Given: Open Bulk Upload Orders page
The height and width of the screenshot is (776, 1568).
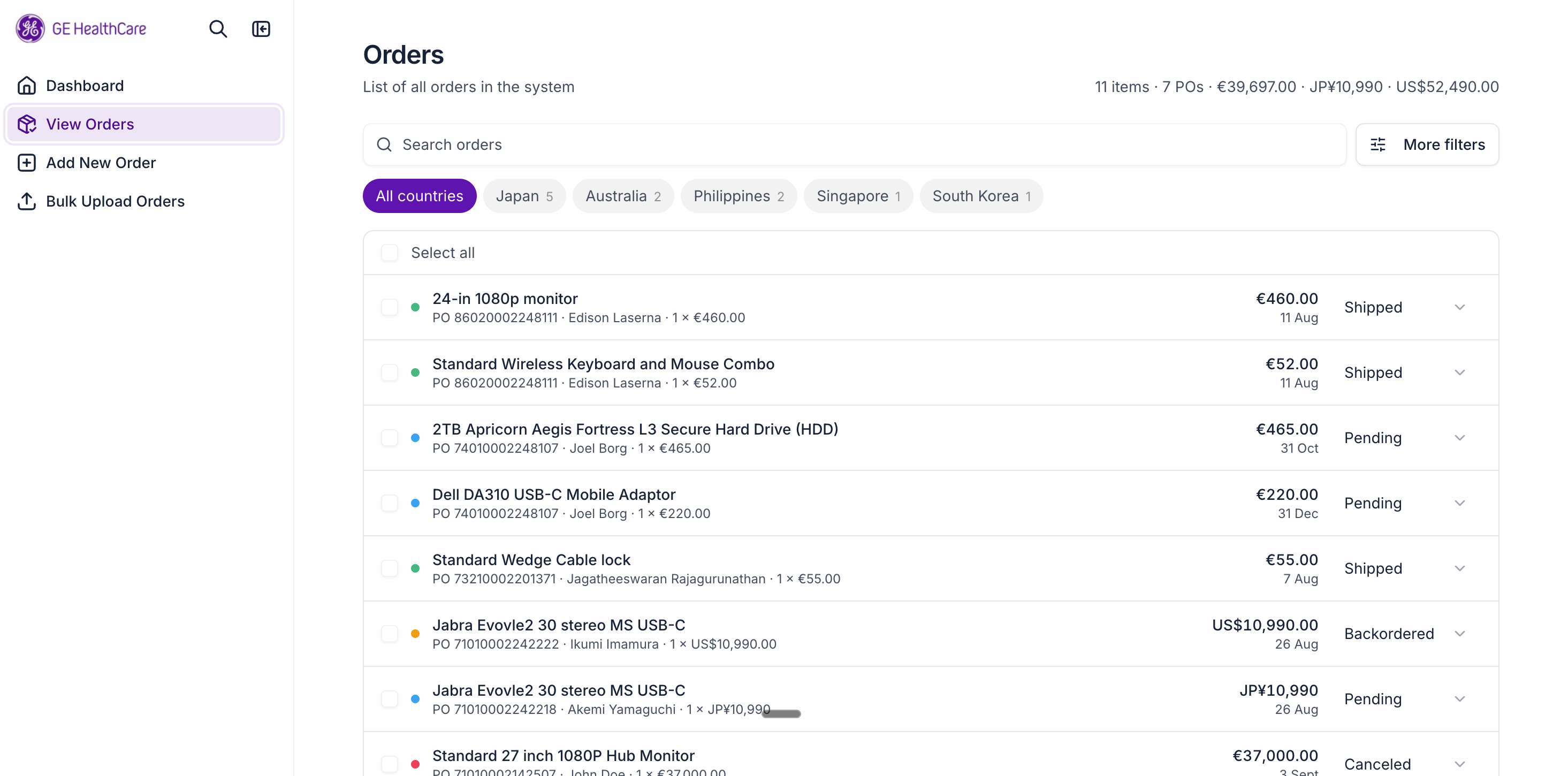Looking at the screenshot, I should (x=144, y=201).
